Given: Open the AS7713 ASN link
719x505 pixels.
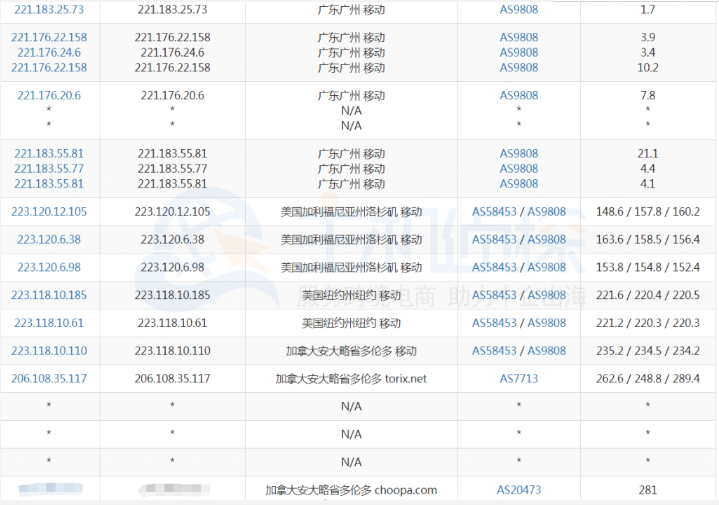Looking at the screenshot, I should [x=518, y=379].
